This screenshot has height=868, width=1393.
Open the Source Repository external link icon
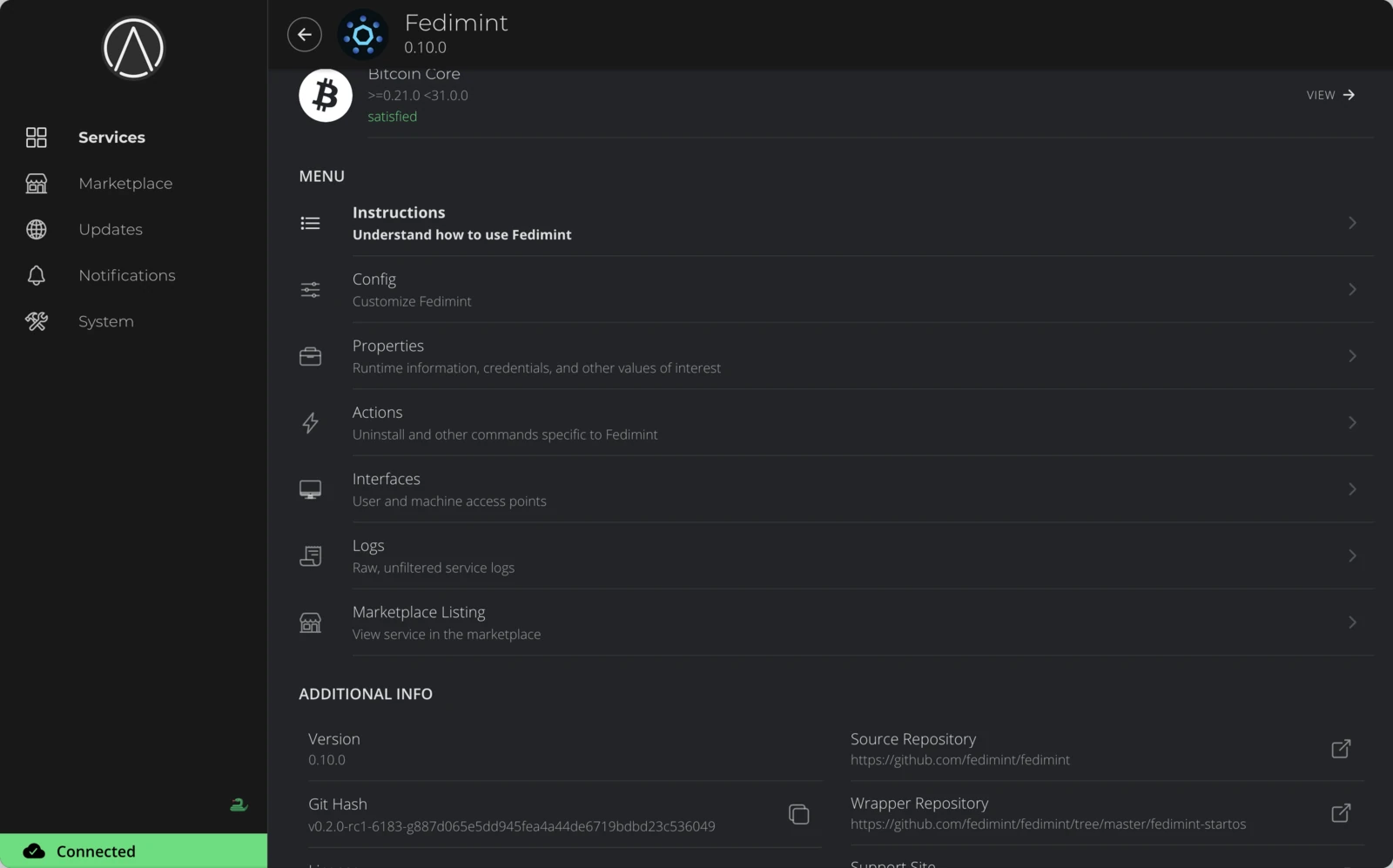(1342, 749)
